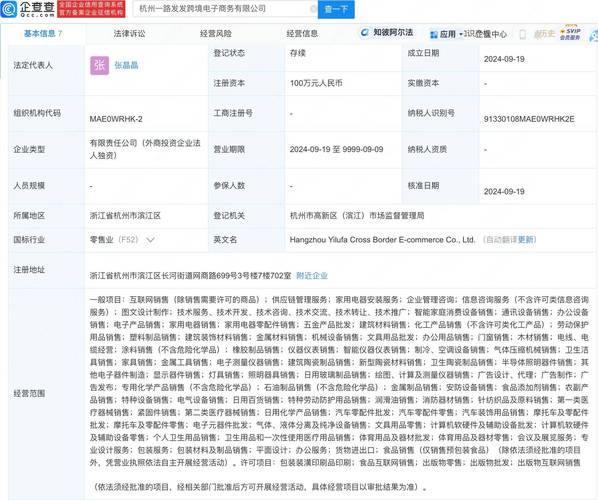Click the 附近企业 nearby companies link
Viewport: 598px width, 500px height.
coord(312,275)
